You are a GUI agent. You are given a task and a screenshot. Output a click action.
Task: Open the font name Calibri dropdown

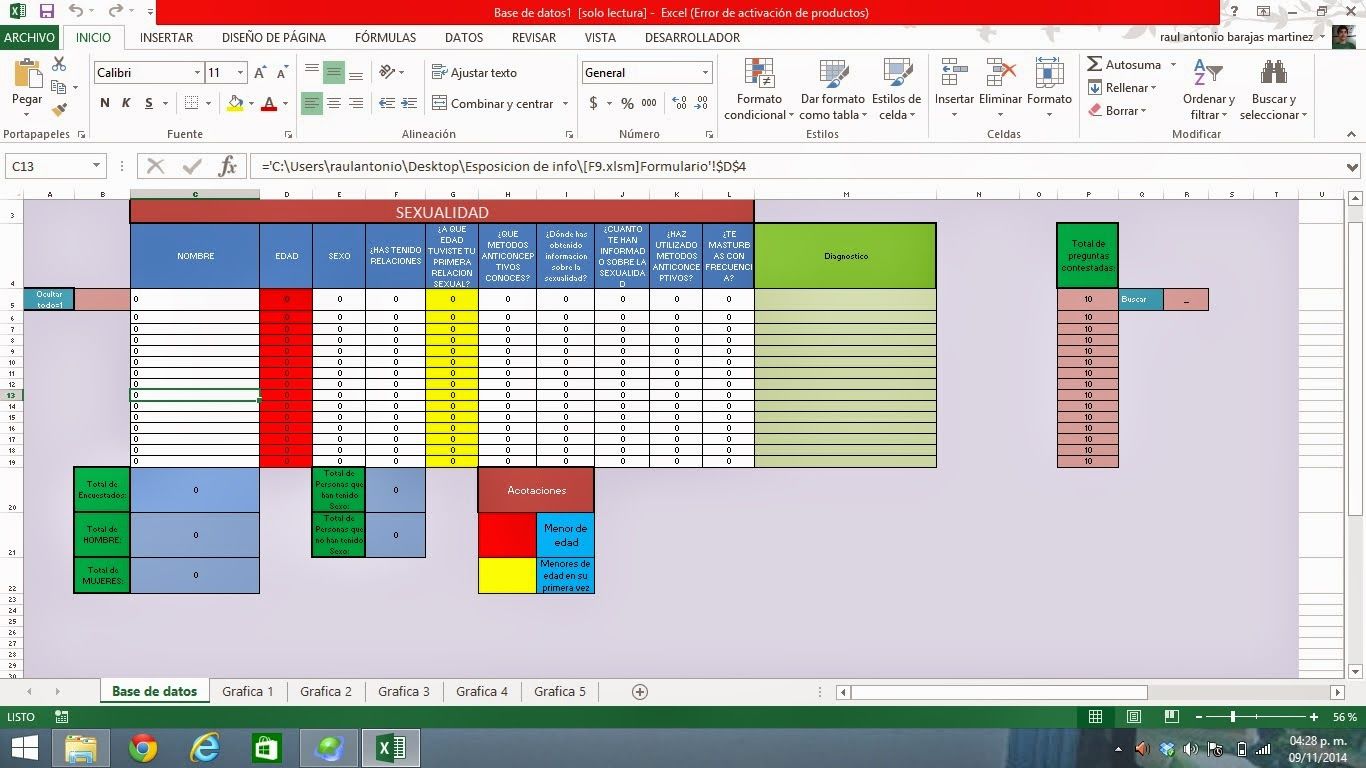(197, 73)
